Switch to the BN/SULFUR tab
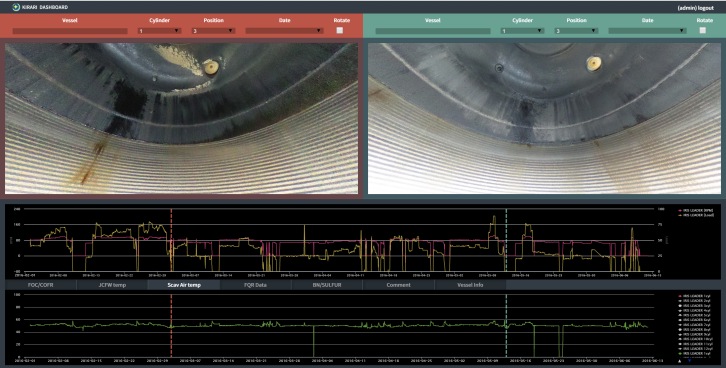 pyautogui.click(x=327, y=285)
